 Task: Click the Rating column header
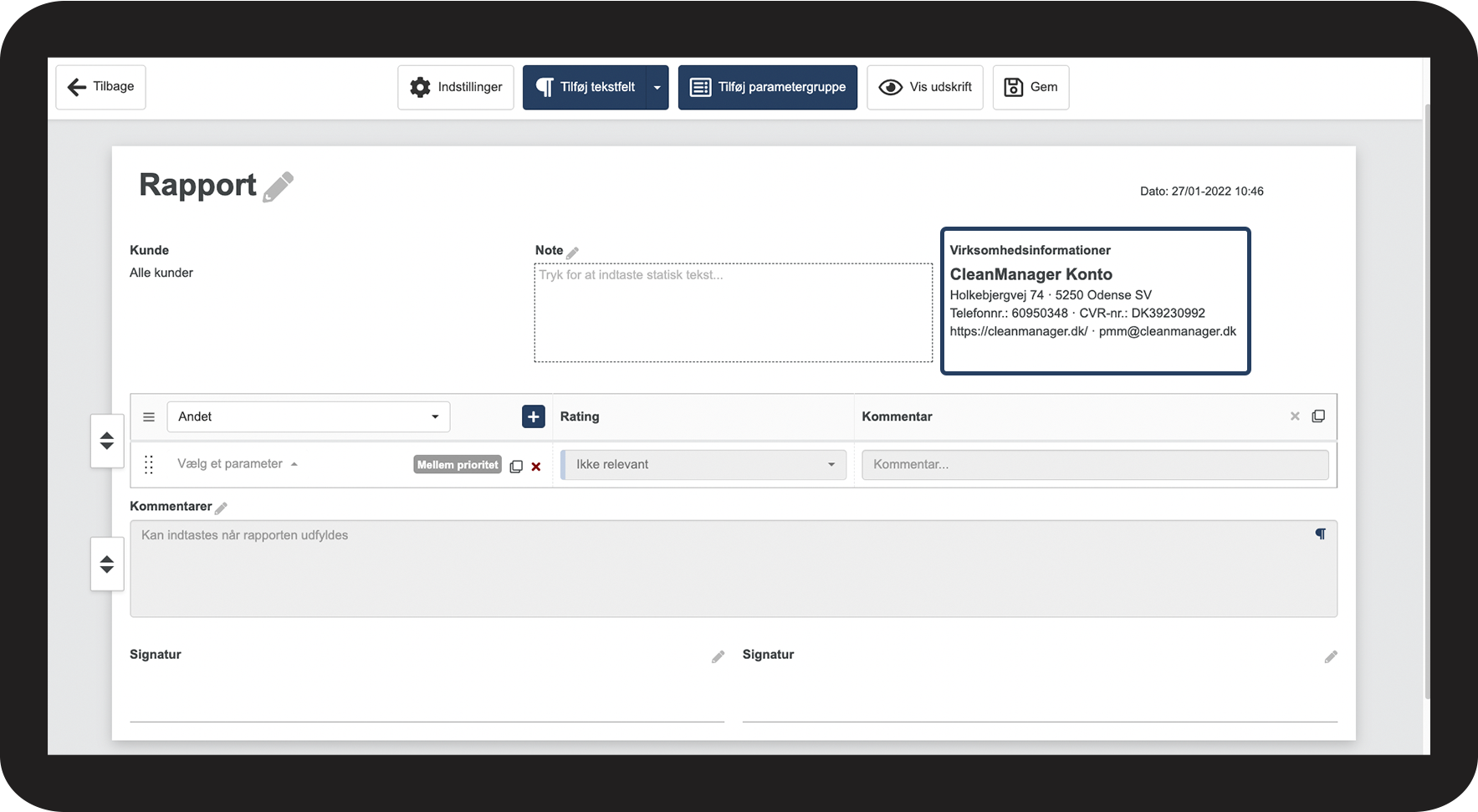(x=580, y=416)
